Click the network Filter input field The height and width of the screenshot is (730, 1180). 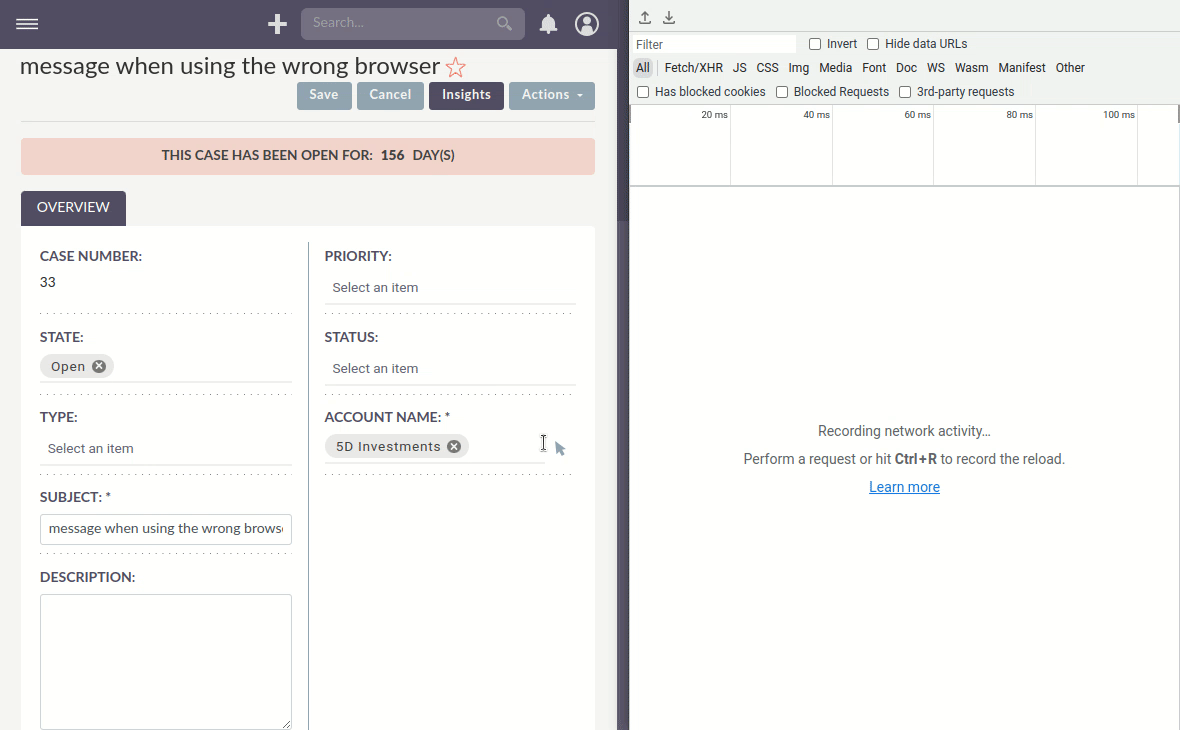click(x=713, y=43)
